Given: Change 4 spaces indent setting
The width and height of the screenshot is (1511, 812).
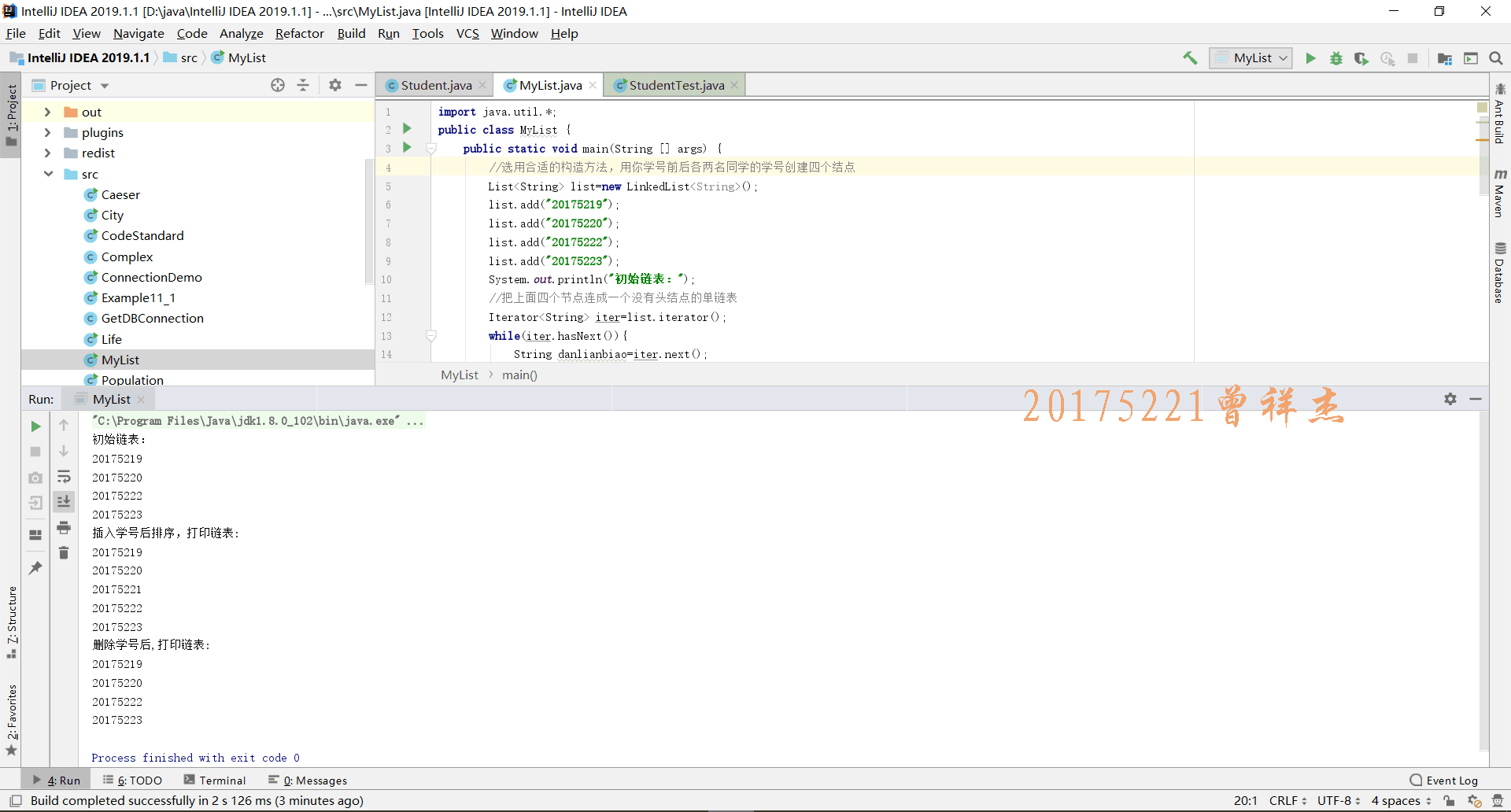Looking at the screenshot, I should [1402, 801].
